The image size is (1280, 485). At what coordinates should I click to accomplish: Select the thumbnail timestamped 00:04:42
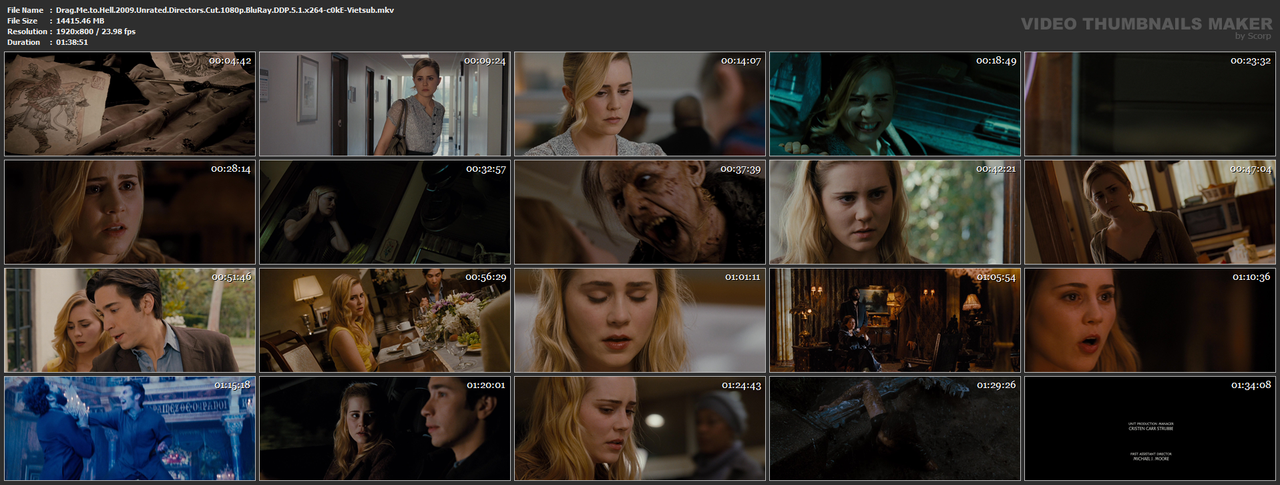tap(130, 104)
